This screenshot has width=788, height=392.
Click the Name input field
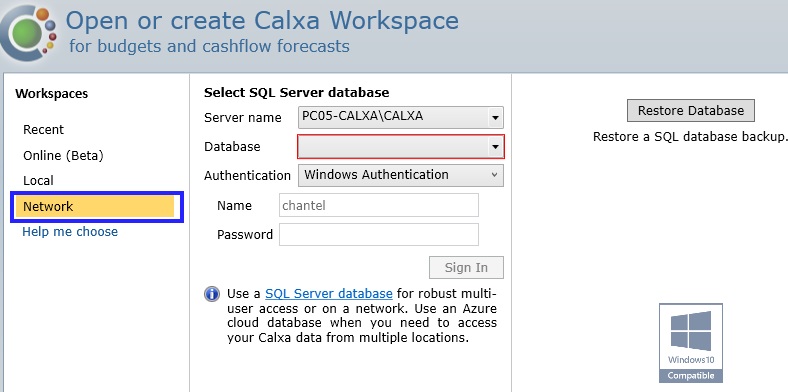pos(379,205)
